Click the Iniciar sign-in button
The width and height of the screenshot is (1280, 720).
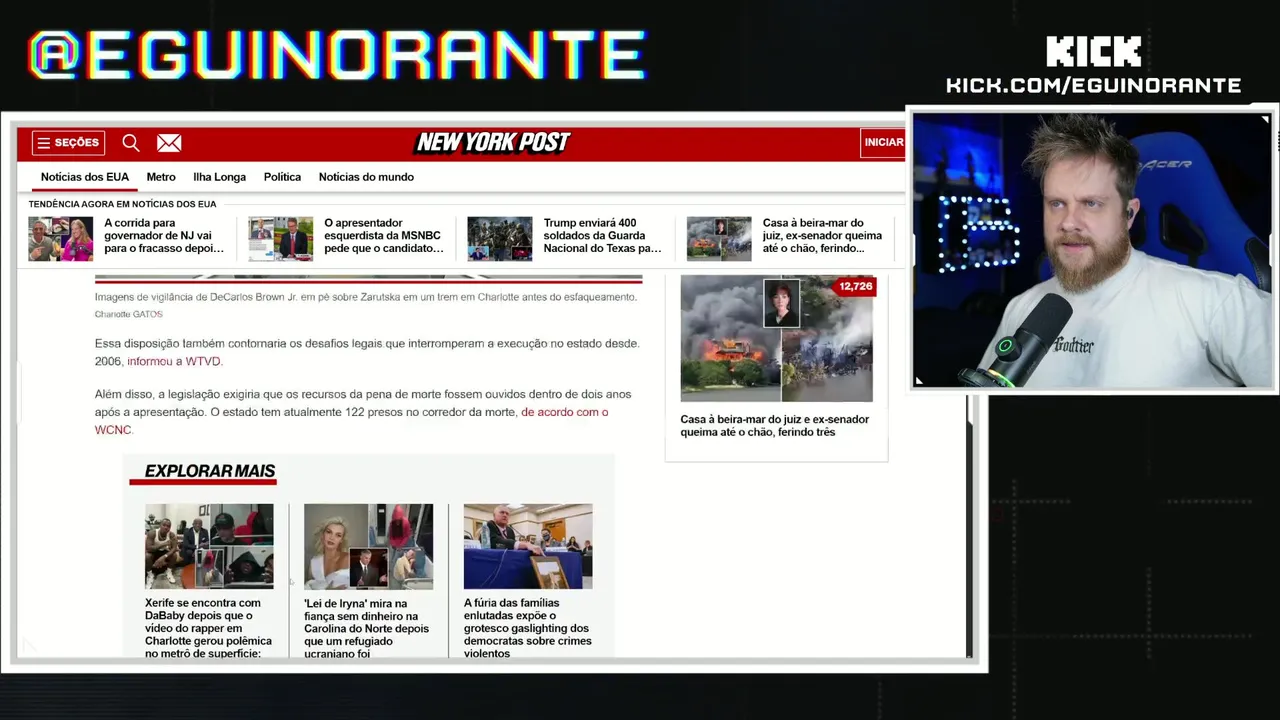[x=883, y=142]
